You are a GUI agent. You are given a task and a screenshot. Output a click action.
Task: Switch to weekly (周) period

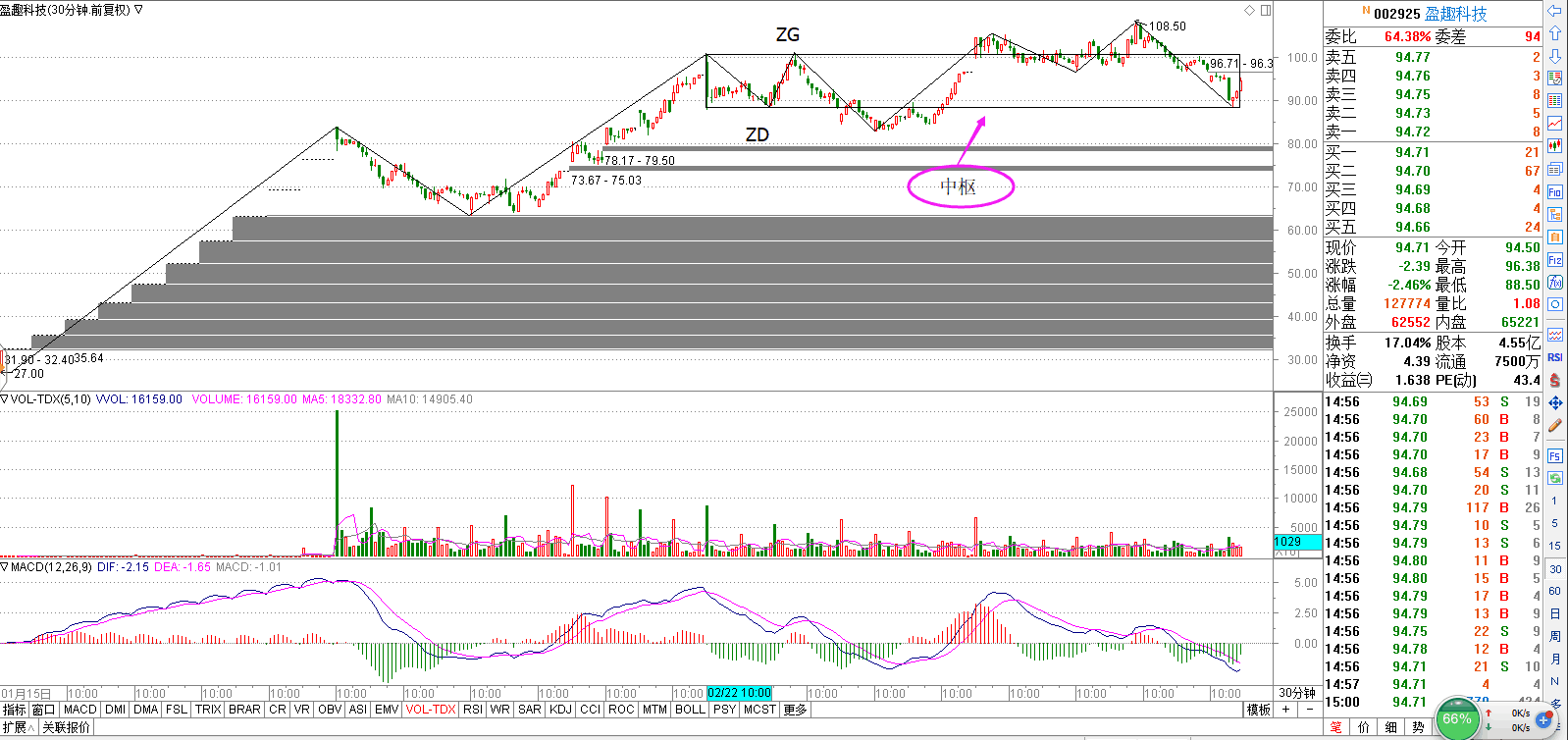(x=1554, y=636)
